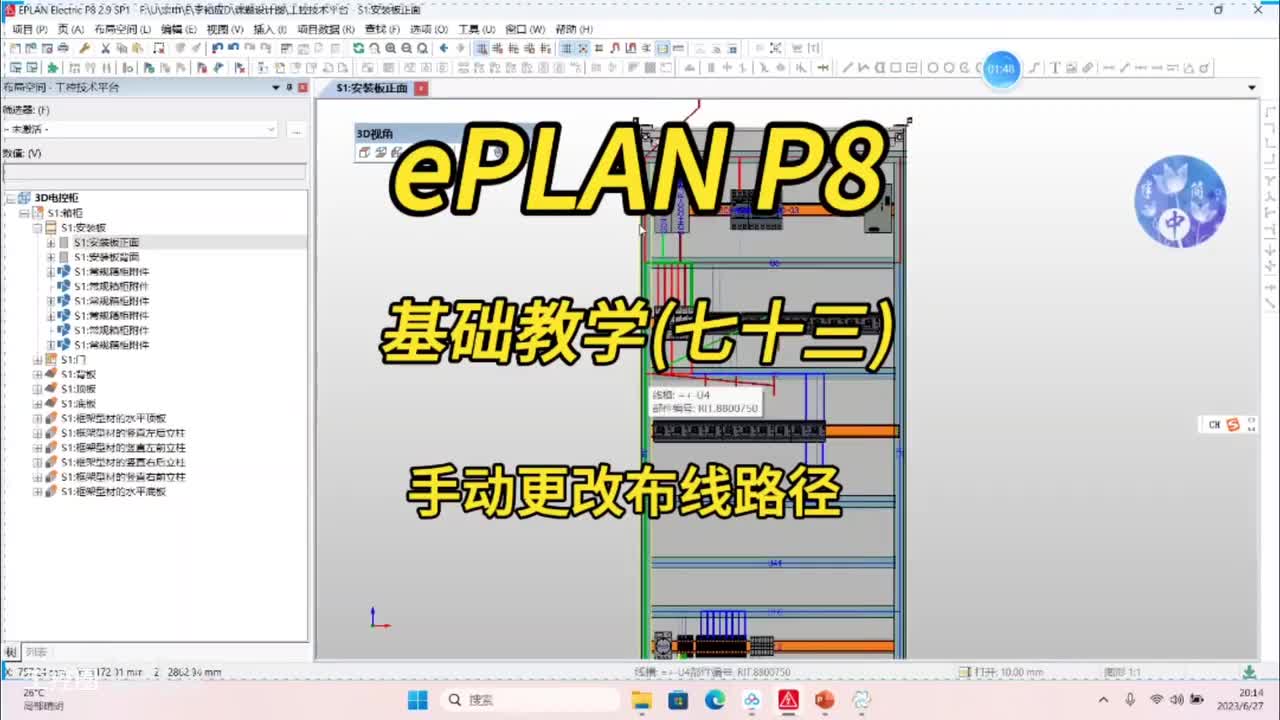
Task: Select S1:安装板正面 in the tree
Action: (106, 242)
